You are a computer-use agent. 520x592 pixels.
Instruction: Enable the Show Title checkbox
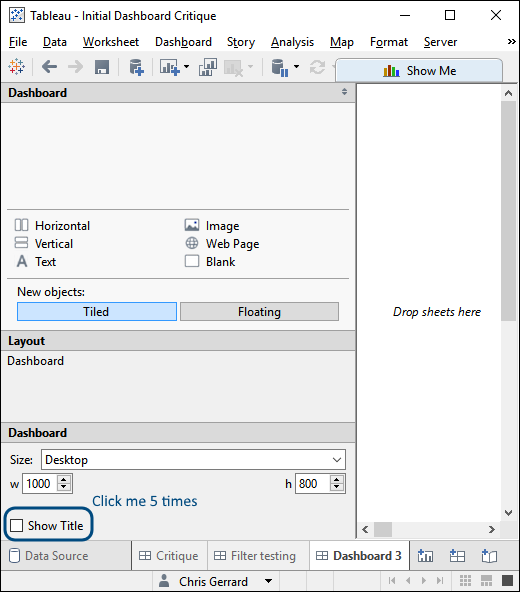[17, 525]
